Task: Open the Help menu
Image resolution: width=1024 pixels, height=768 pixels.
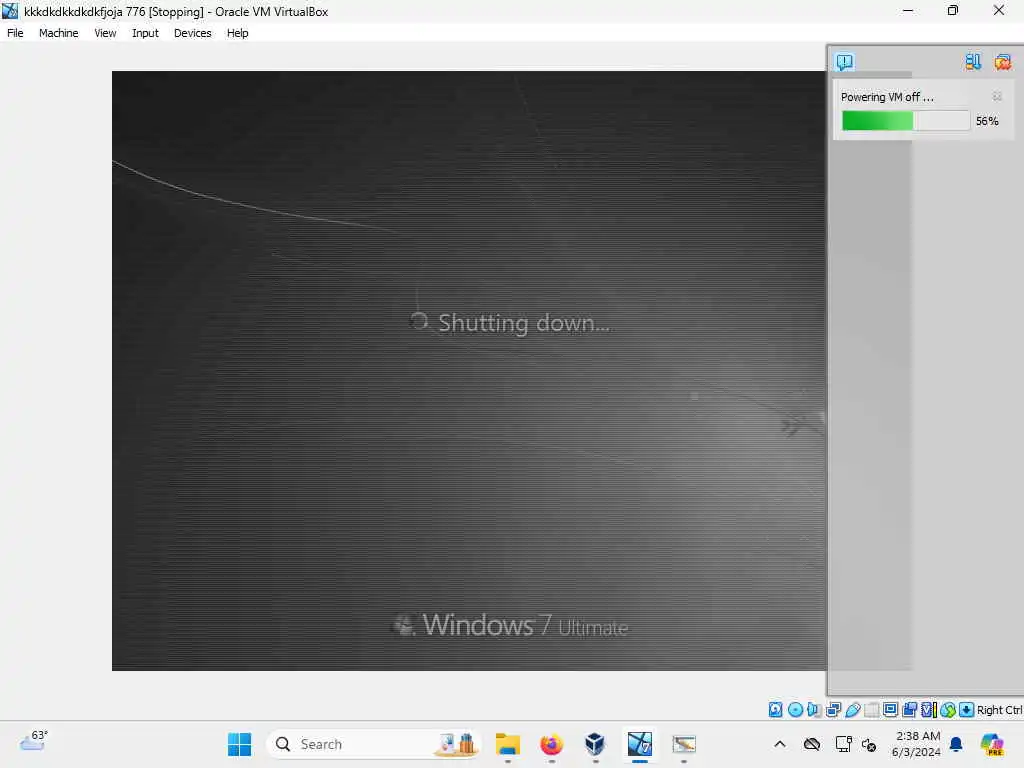Action: coord(238,33)
